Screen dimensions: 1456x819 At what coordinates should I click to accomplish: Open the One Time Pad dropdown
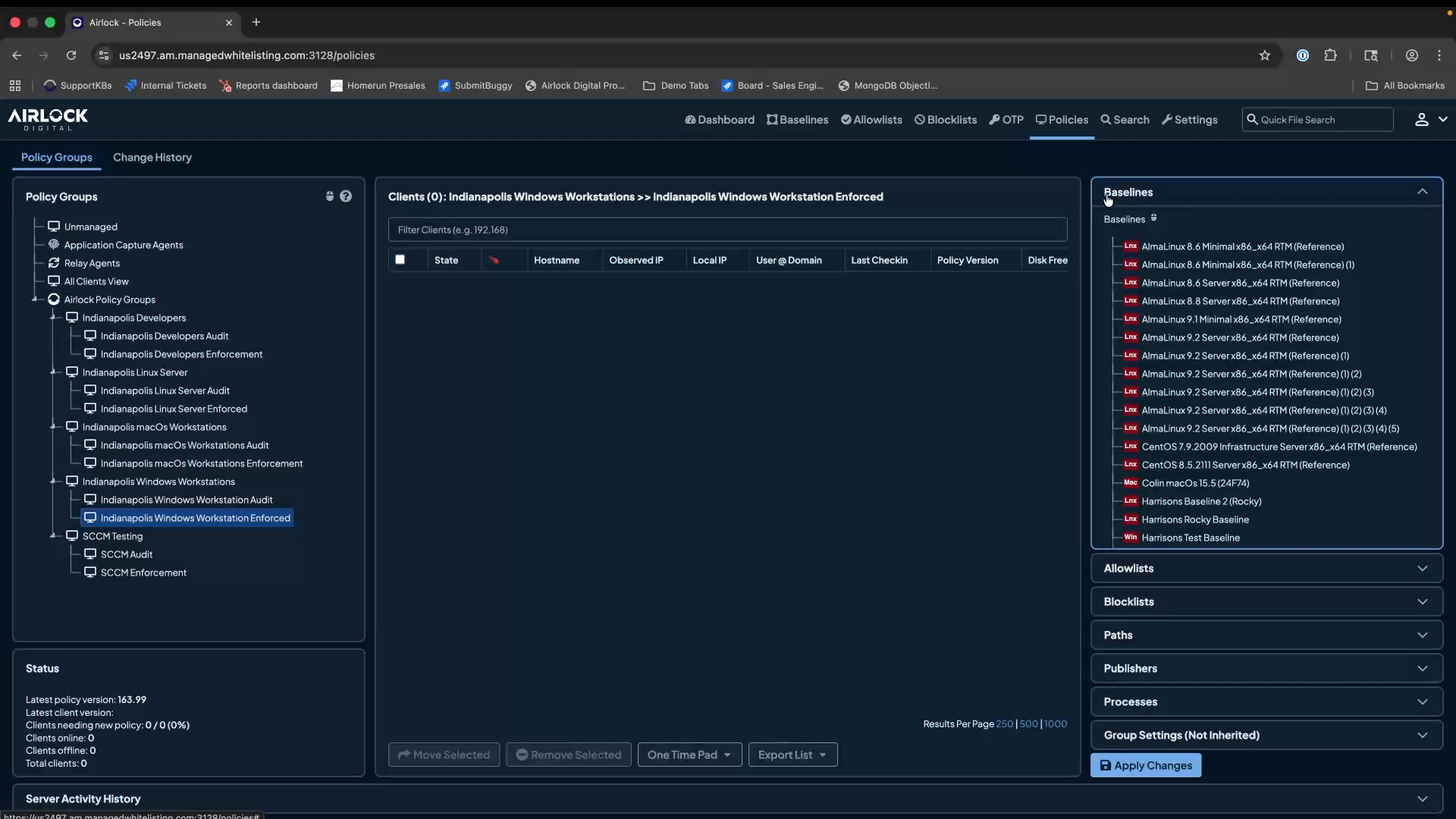(x=689, y=755)
